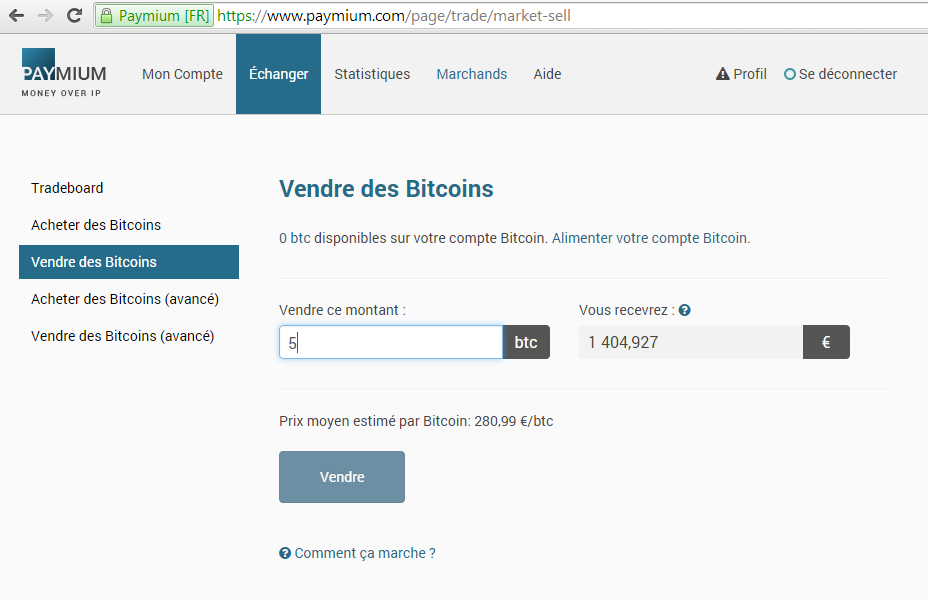Go to the Marchands page
This screenshot has width=928, height=600.
point(471,74)
